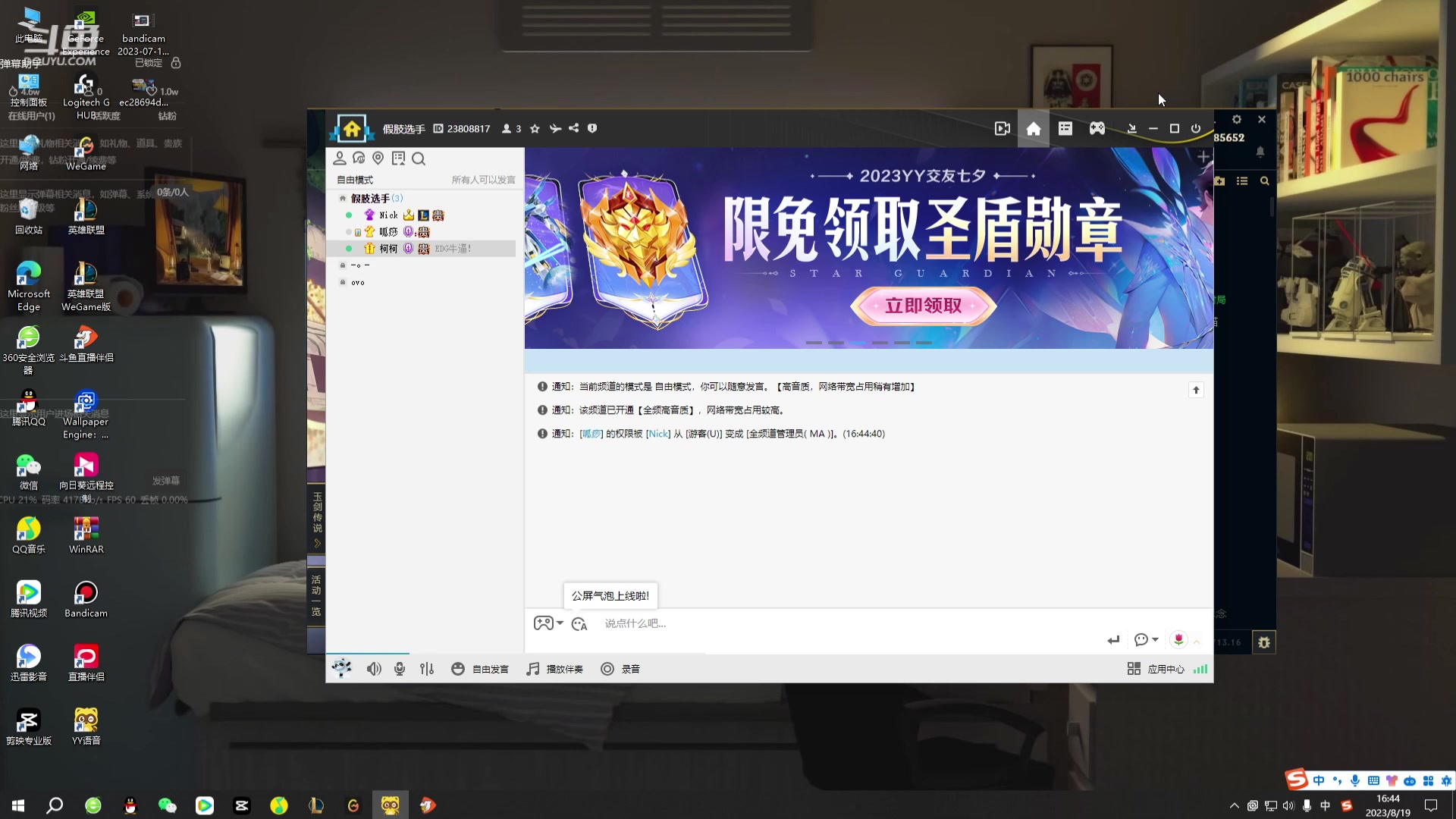The height and width of the screenshot is (819, 1456).
Task: Click the [Nick] link in the notification
Action: [658, 434]
